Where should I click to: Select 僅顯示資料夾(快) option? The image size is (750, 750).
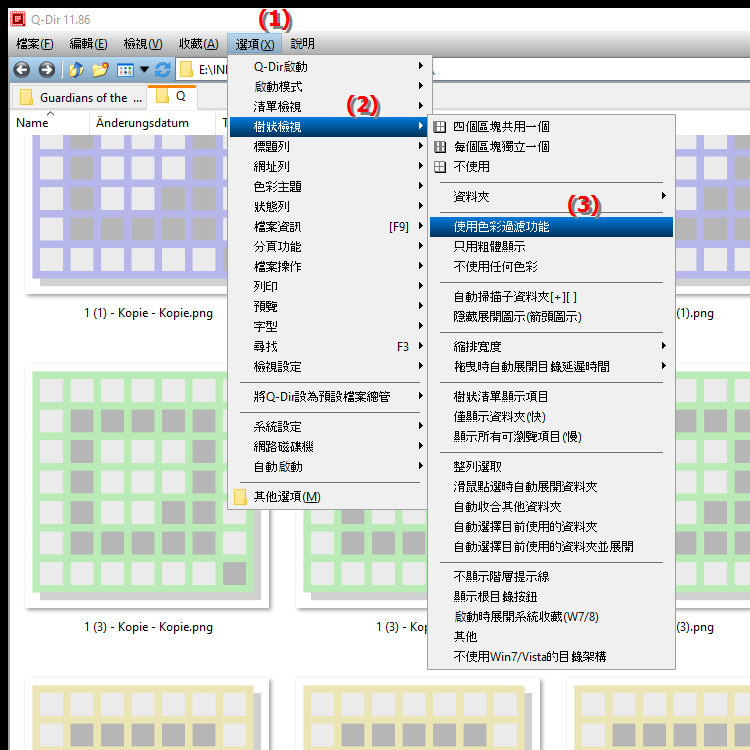click(551, 417)
